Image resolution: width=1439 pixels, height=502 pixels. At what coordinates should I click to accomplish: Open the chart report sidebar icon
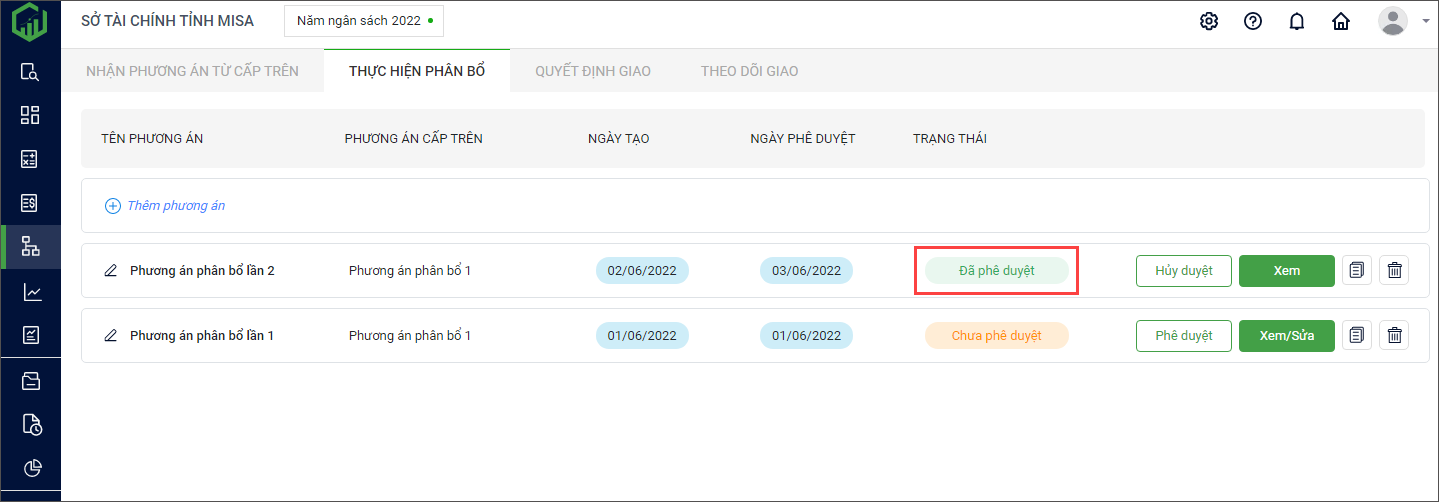[31, 292]
